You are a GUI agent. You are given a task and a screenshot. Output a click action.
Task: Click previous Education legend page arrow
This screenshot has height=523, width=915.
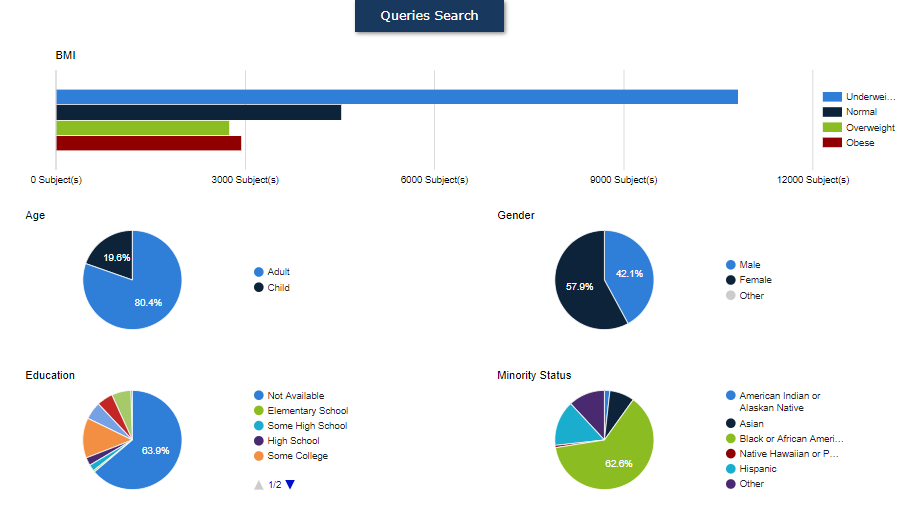[x=259, y=485]
